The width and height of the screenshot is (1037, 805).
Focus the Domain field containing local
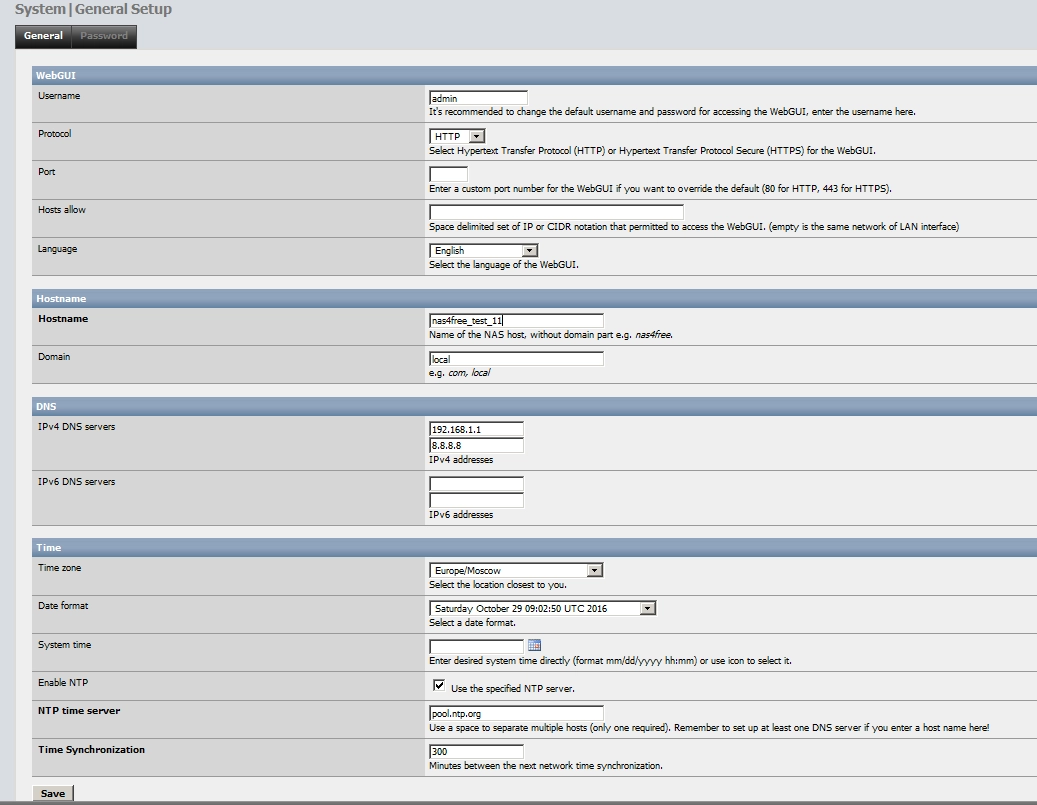[516, 359]
